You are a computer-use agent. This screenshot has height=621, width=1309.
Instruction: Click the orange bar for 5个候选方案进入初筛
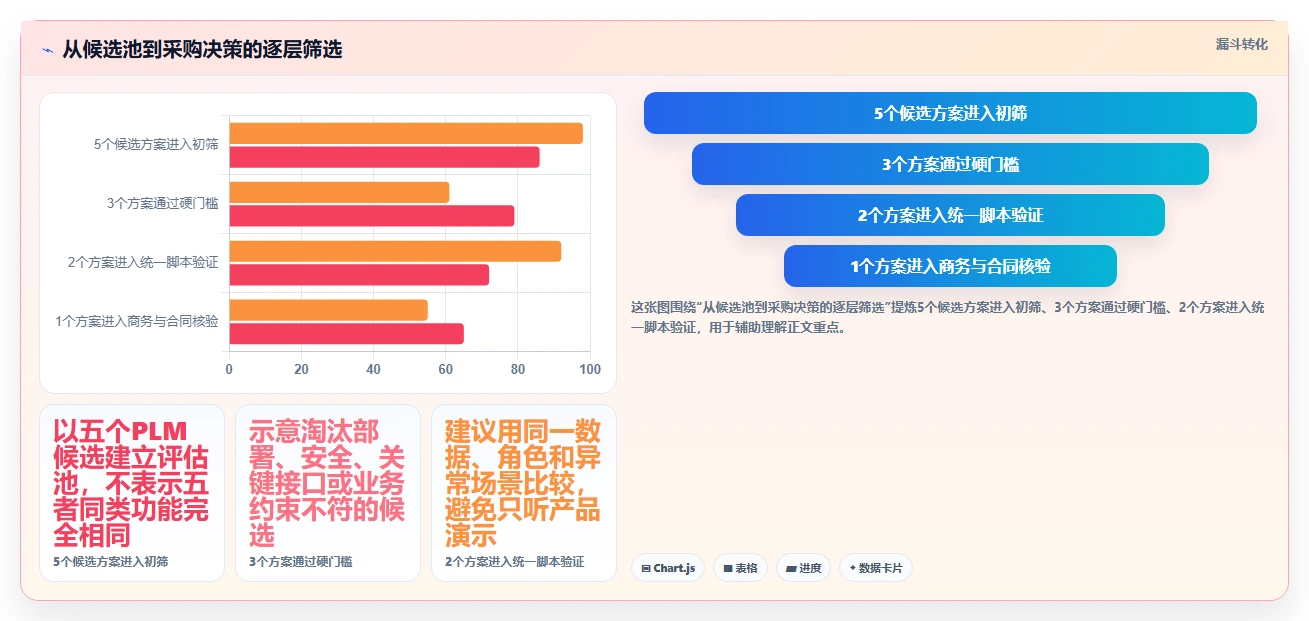pyautogui.click(x=406, y=133)
